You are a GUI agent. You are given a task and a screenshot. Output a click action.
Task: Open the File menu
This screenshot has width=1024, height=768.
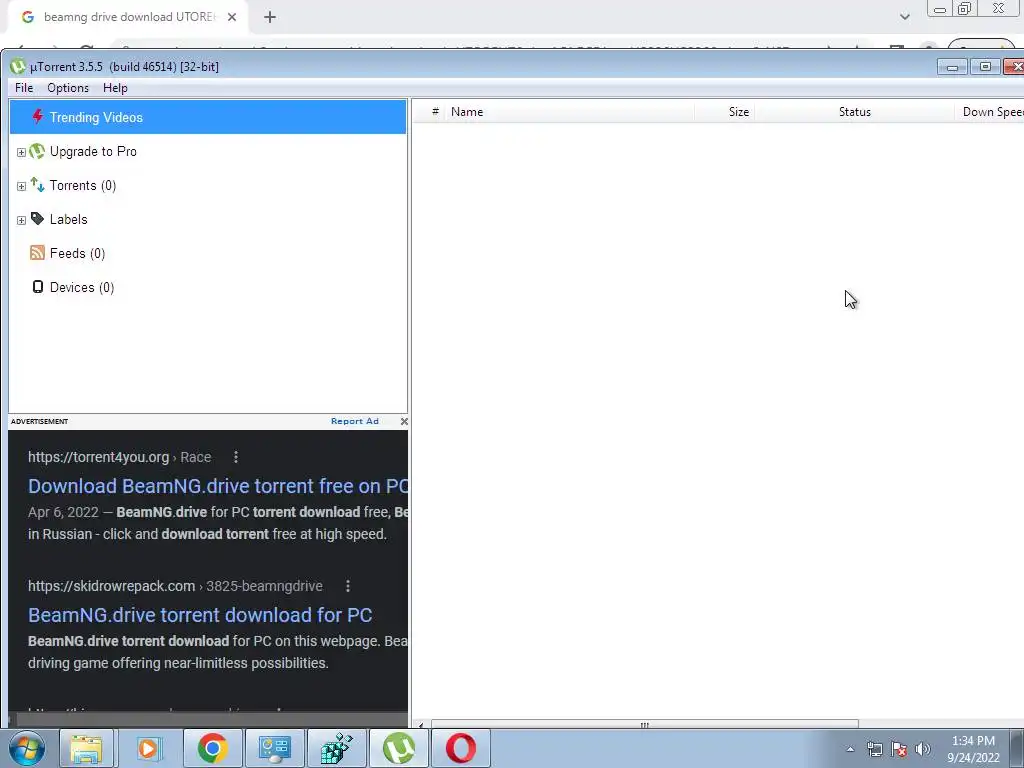[x=24, y=88]
